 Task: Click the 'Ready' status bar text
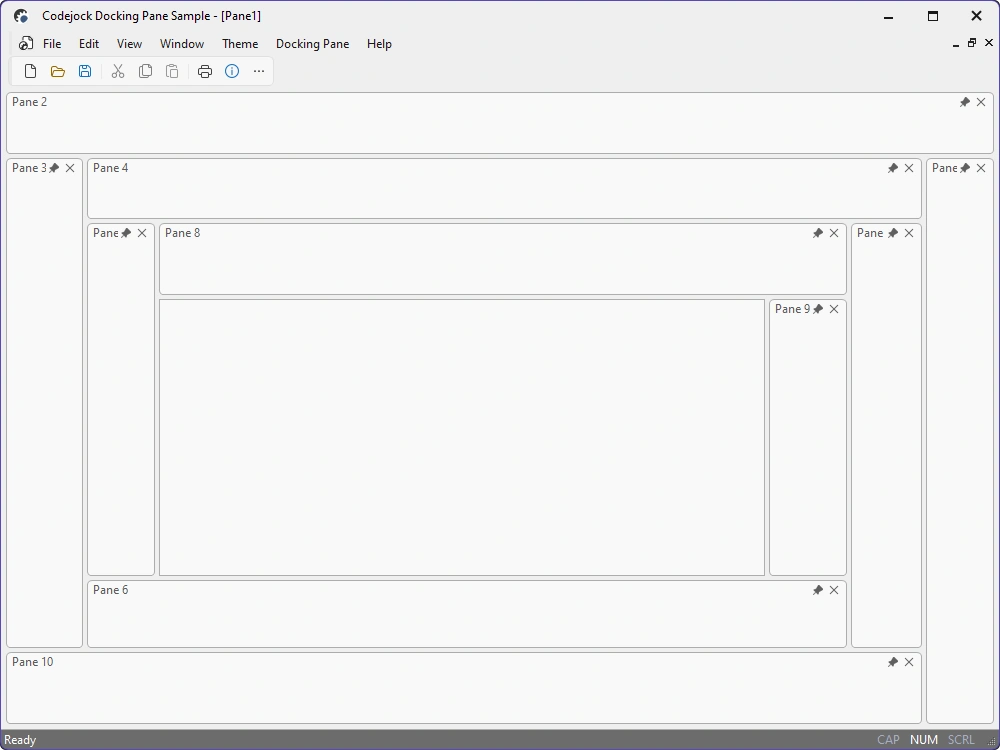pos(20,740)
